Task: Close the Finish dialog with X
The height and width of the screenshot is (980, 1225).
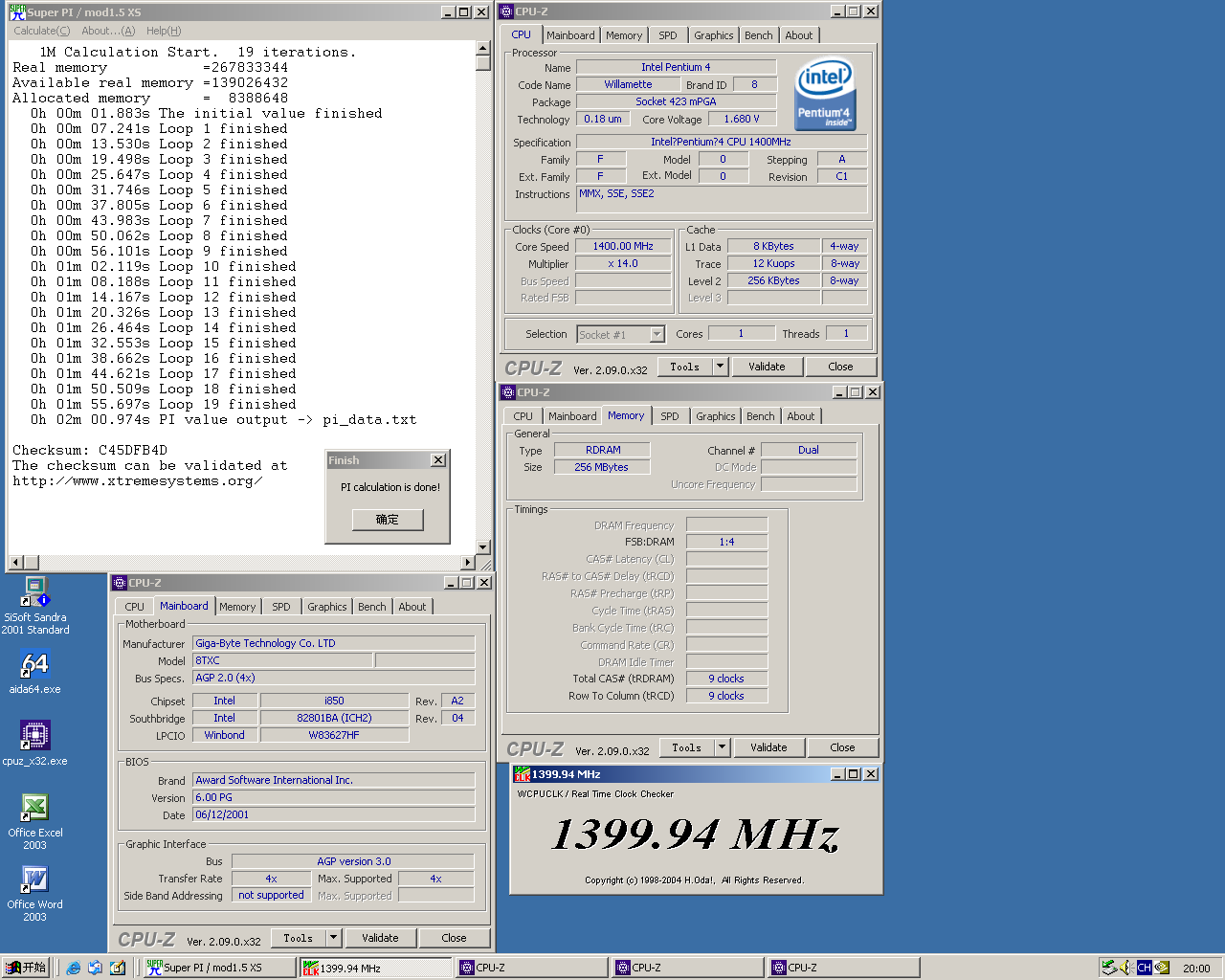Action: coord(438,460)
